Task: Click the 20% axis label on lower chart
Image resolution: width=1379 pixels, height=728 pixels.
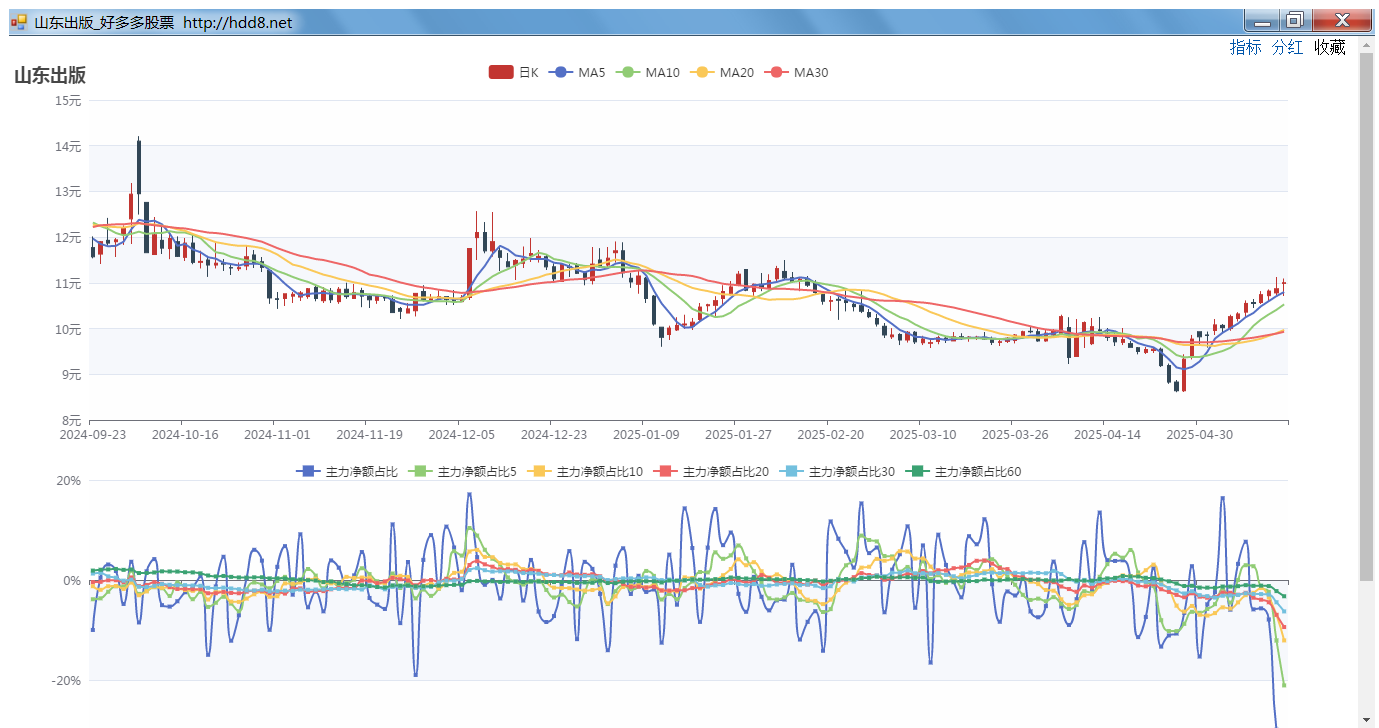Action: point(69,481)
